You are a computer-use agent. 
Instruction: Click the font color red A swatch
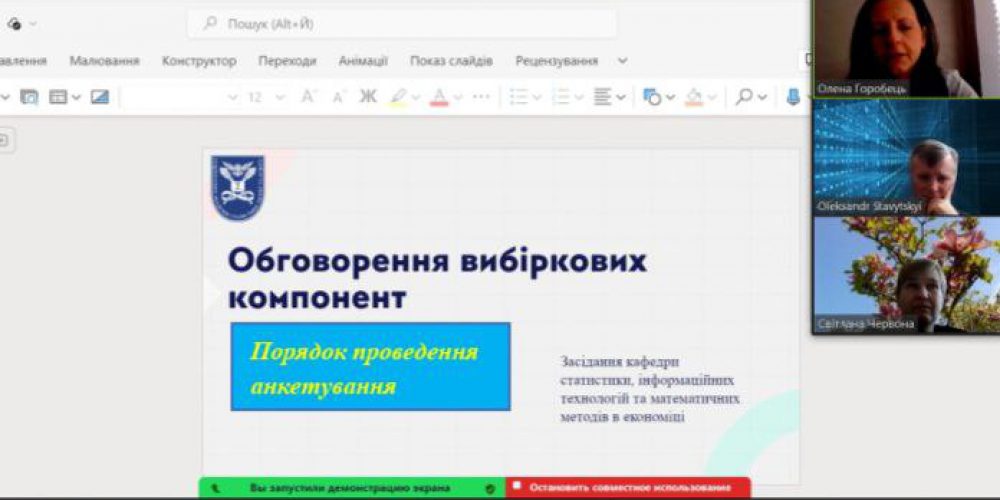point(438,97)
